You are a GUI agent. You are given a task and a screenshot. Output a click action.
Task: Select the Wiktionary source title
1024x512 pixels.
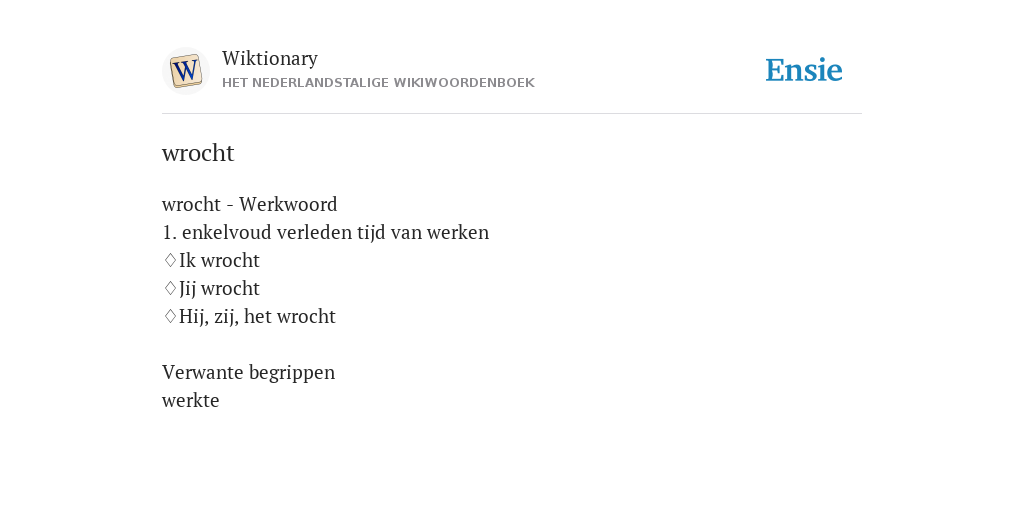pyautogui.click(x=270, y=58)
